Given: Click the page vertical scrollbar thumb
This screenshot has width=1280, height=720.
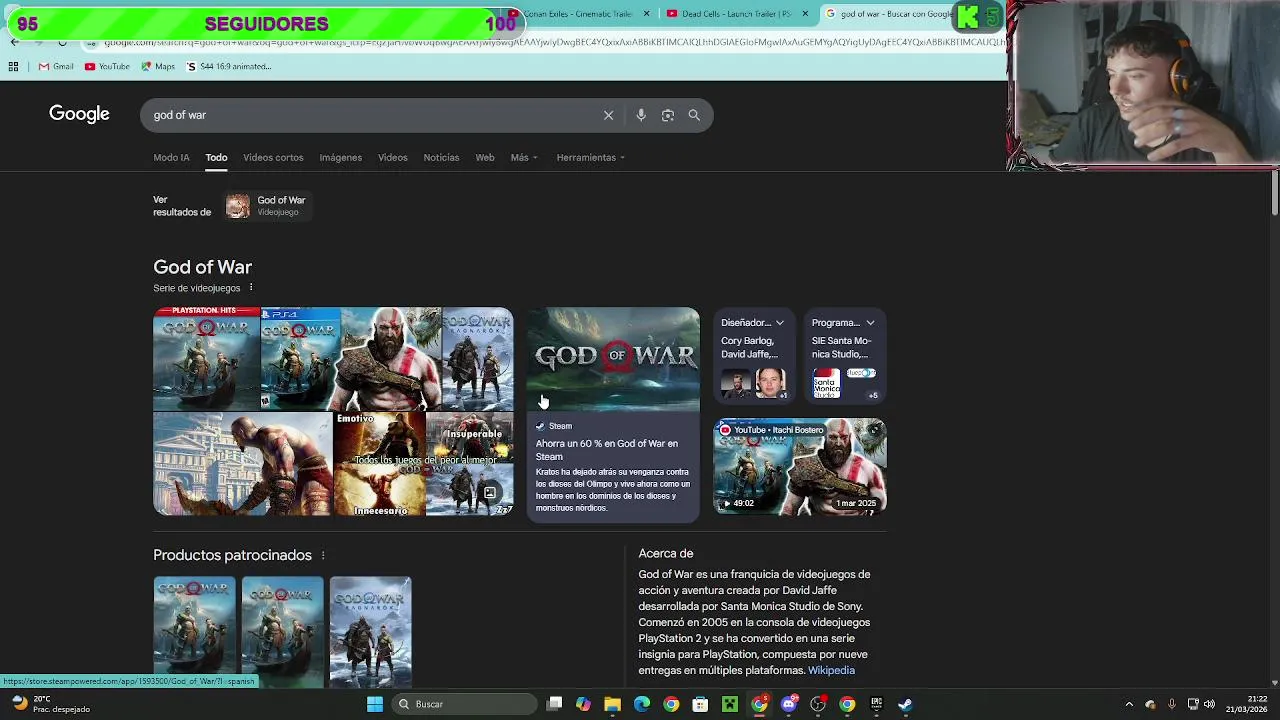Looking at the screenshot, I should tap(1274, 192).
